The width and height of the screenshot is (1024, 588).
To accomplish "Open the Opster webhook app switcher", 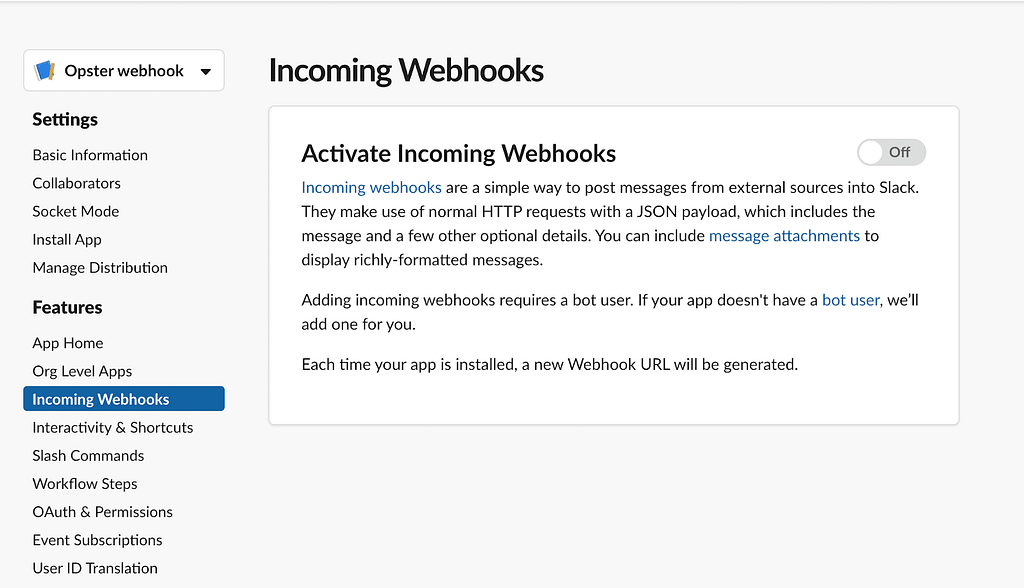I will (124, 71).
